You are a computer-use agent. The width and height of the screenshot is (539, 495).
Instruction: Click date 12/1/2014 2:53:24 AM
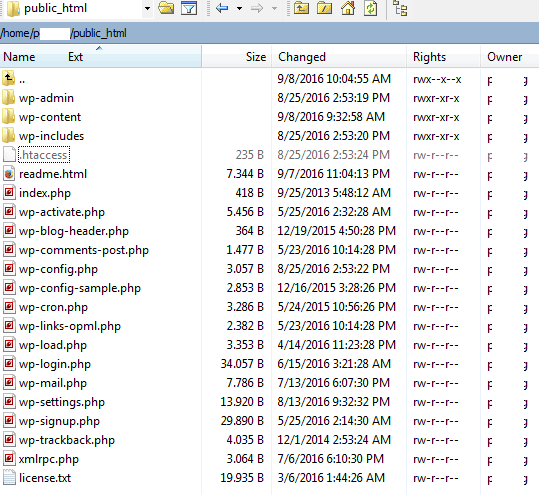point(334,440)
